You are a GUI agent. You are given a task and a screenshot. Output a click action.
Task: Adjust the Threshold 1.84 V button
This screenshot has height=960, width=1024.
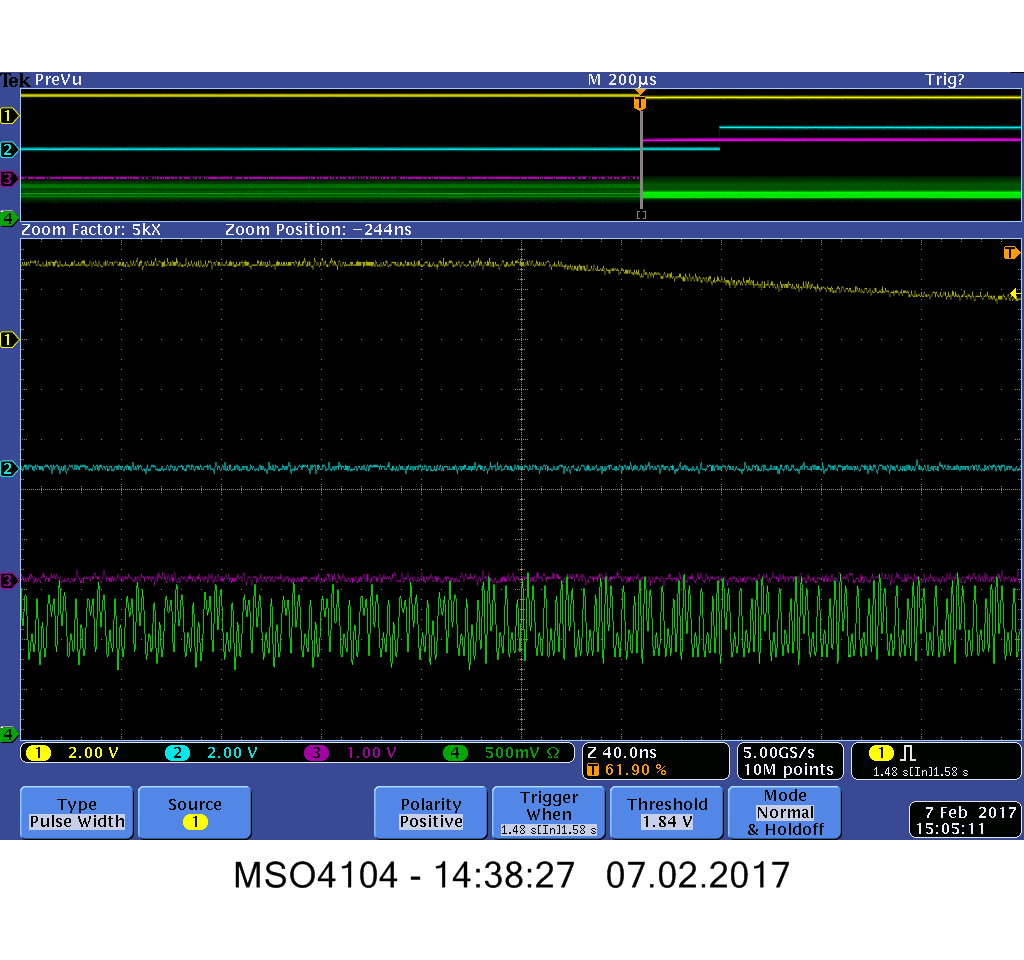[x=667, y=812]
